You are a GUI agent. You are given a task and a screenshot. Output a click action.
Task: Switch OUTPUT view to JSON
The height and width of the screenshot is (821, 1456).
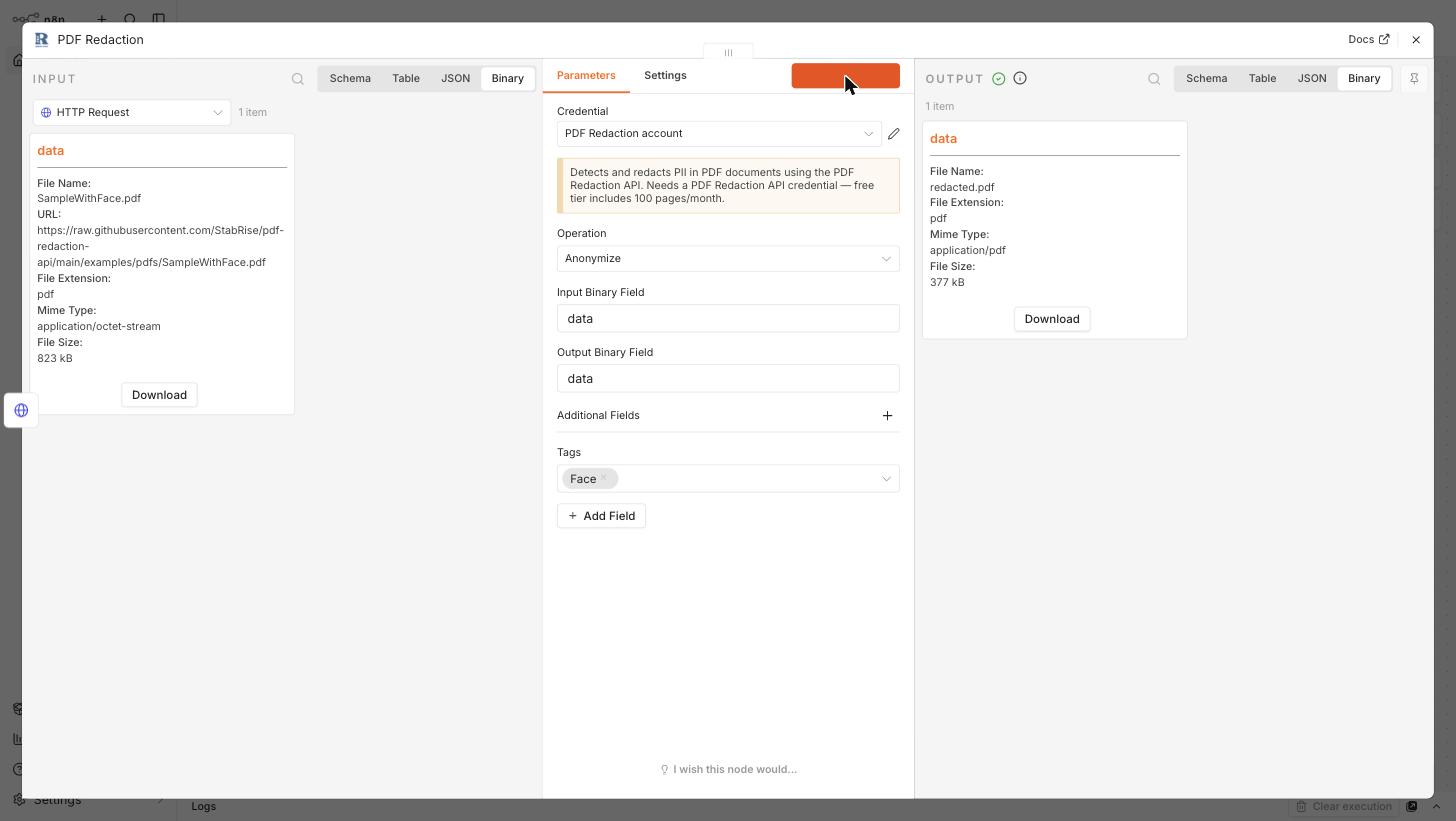click(x=1312, y=78)
